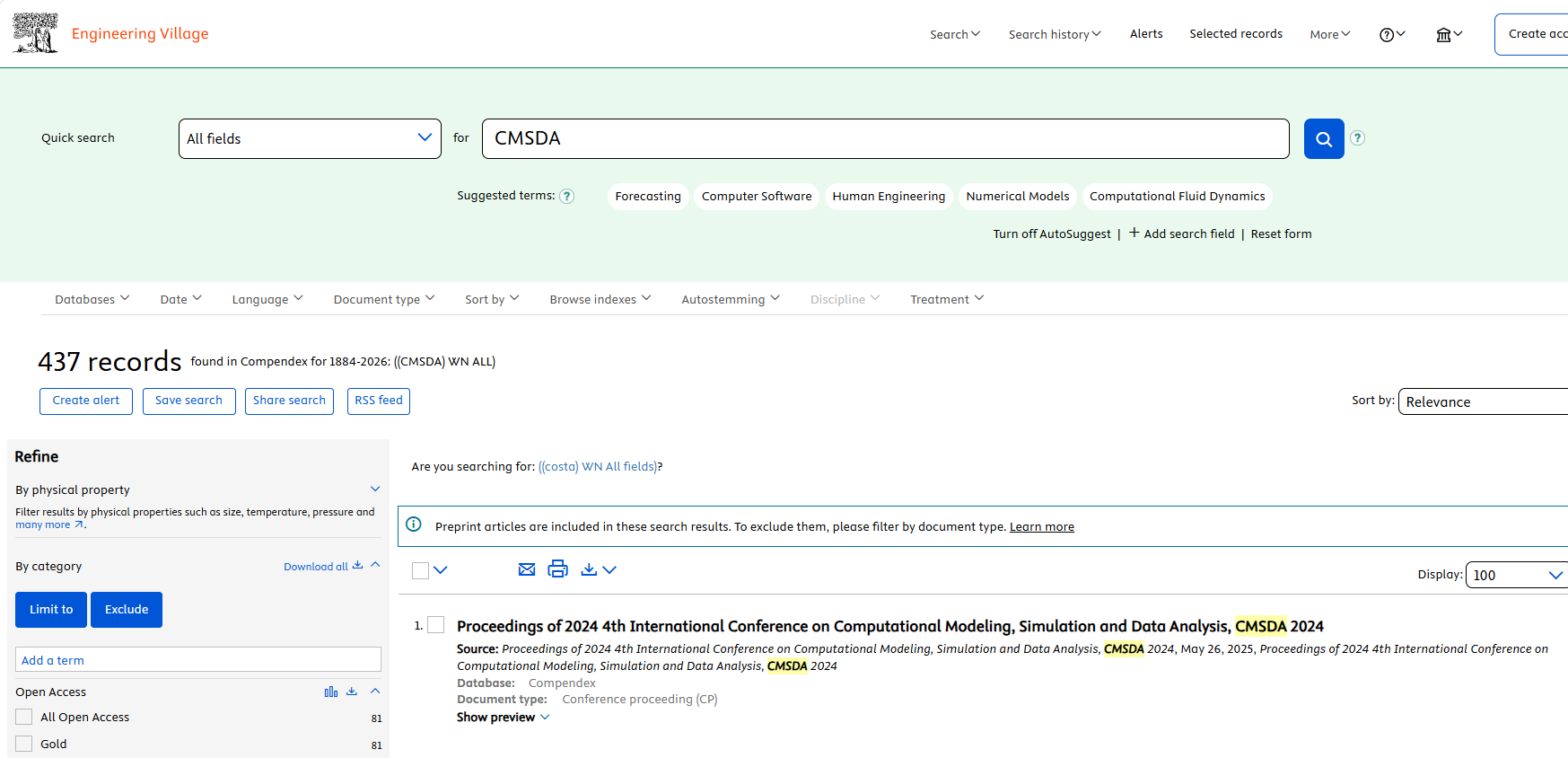Open the Date filter menu

180,299
